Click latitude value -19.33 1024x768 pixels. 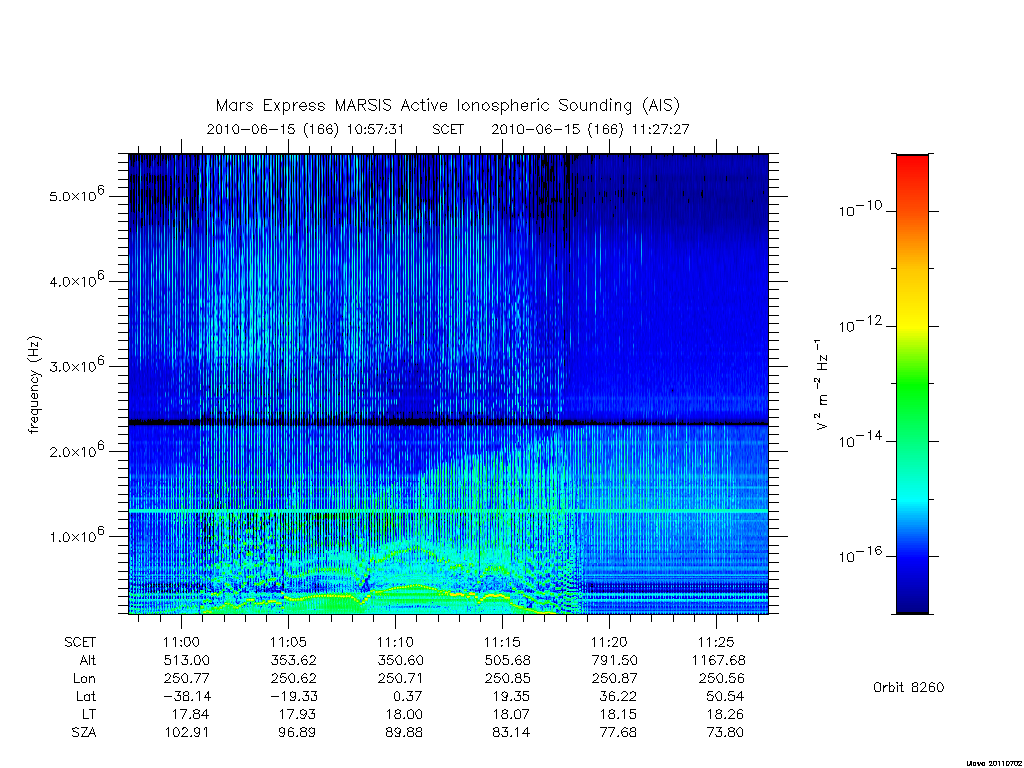[x=293, y=696]
